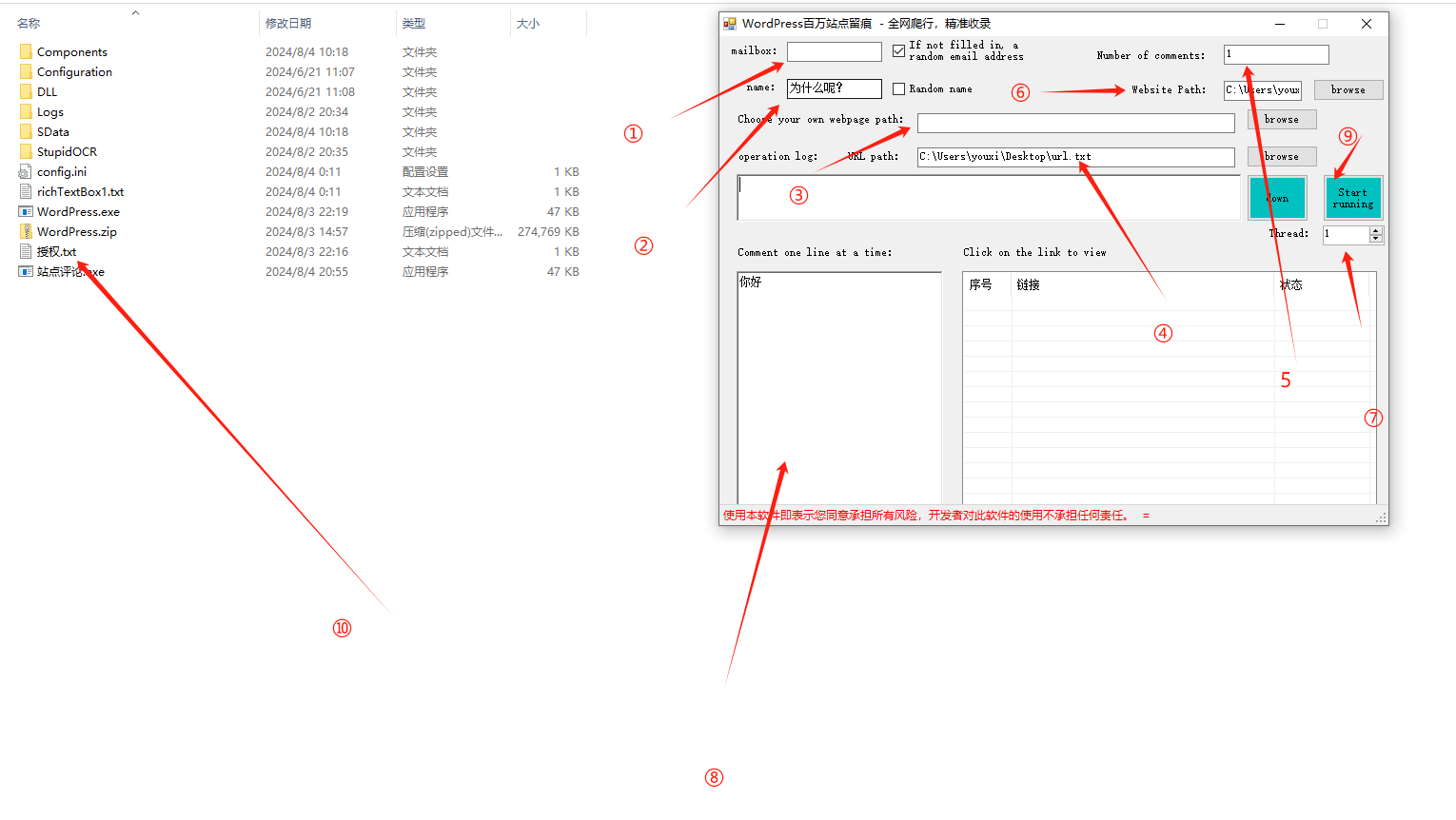
Task: Select the Configuration folder icon
Action: 26,71
